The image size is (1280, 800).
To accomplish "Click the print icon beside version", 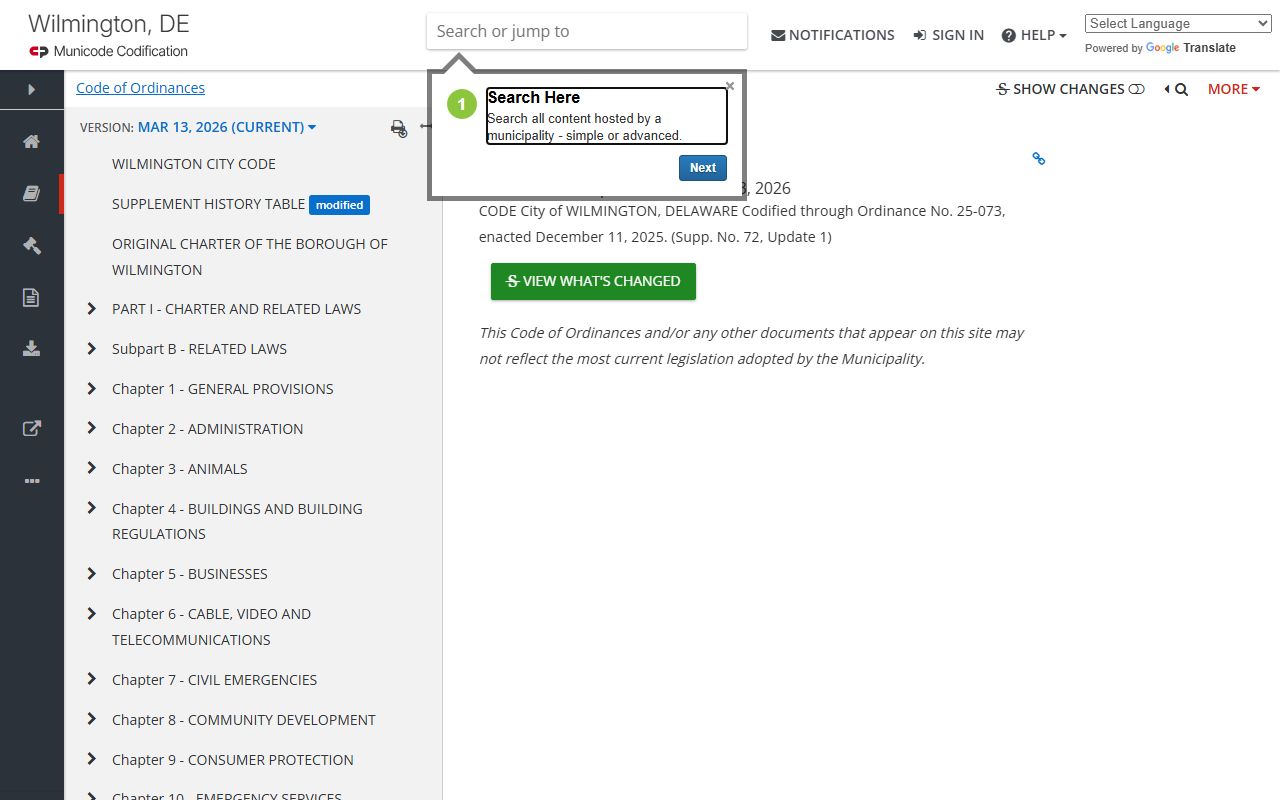I will 398,128.
